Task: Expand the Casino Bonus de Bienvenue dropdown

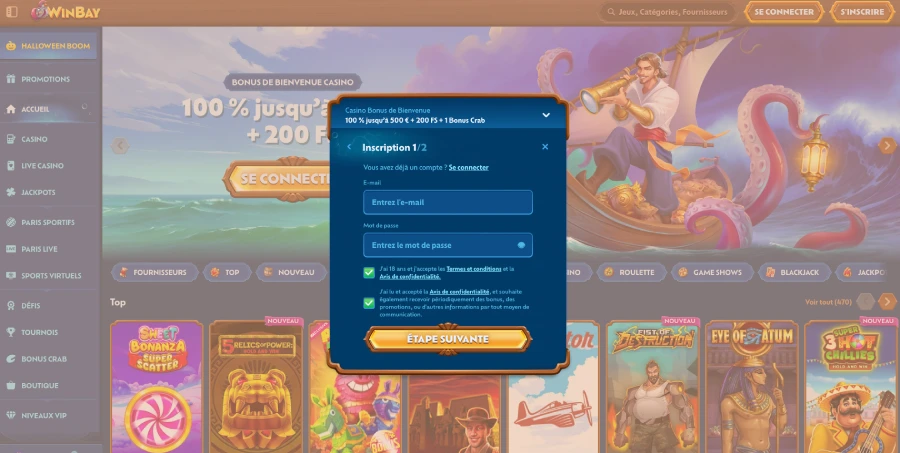Action: (x=546, y=115)
